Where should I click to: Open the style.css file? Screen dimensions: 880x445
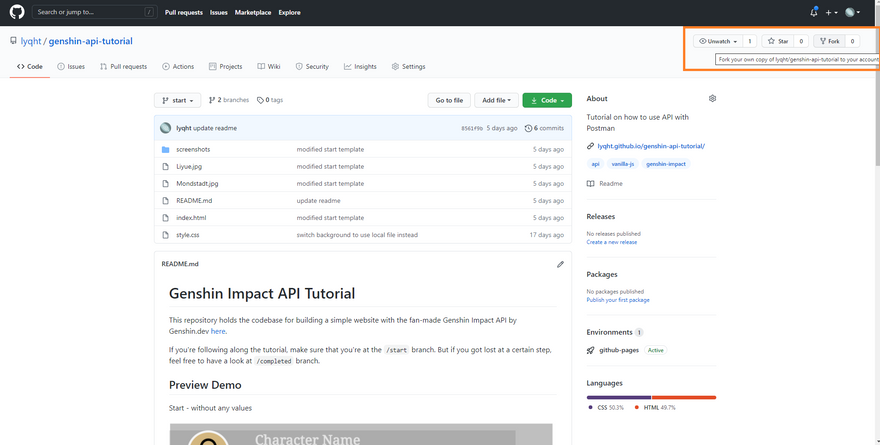[x=187, y=235]
